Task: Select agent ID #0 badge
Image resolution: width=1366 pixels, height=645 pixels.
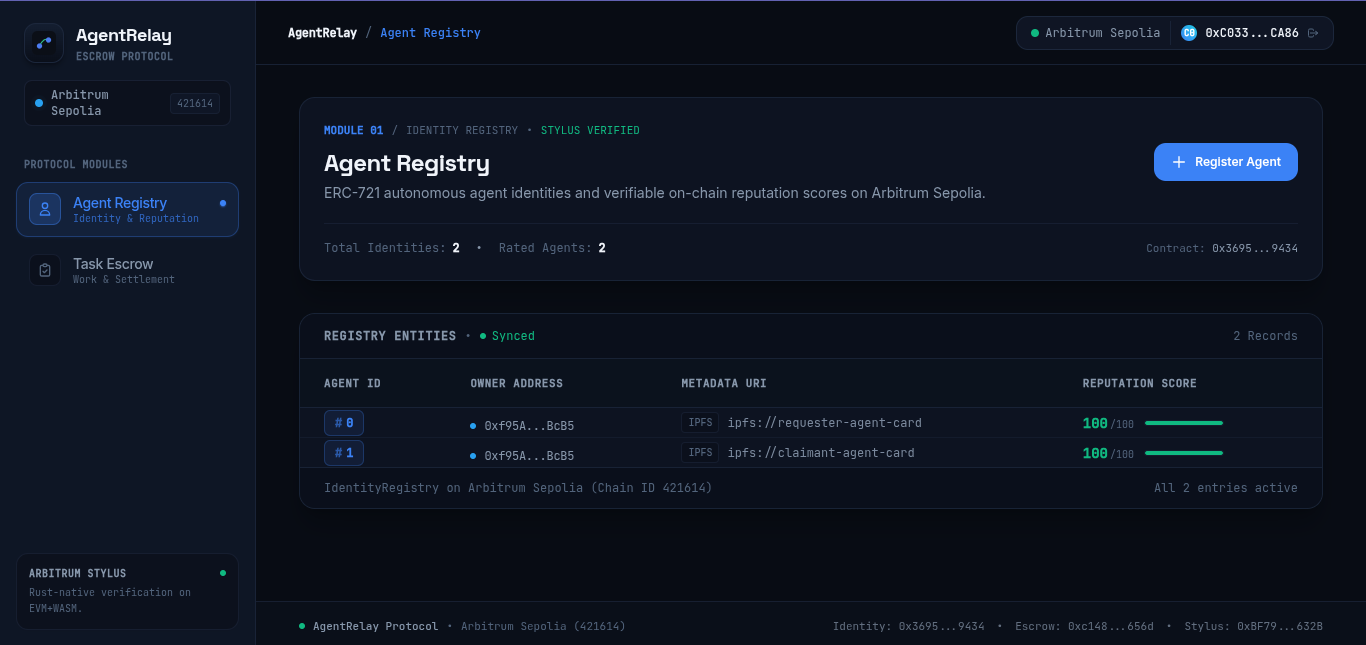Action: (343, 423)
